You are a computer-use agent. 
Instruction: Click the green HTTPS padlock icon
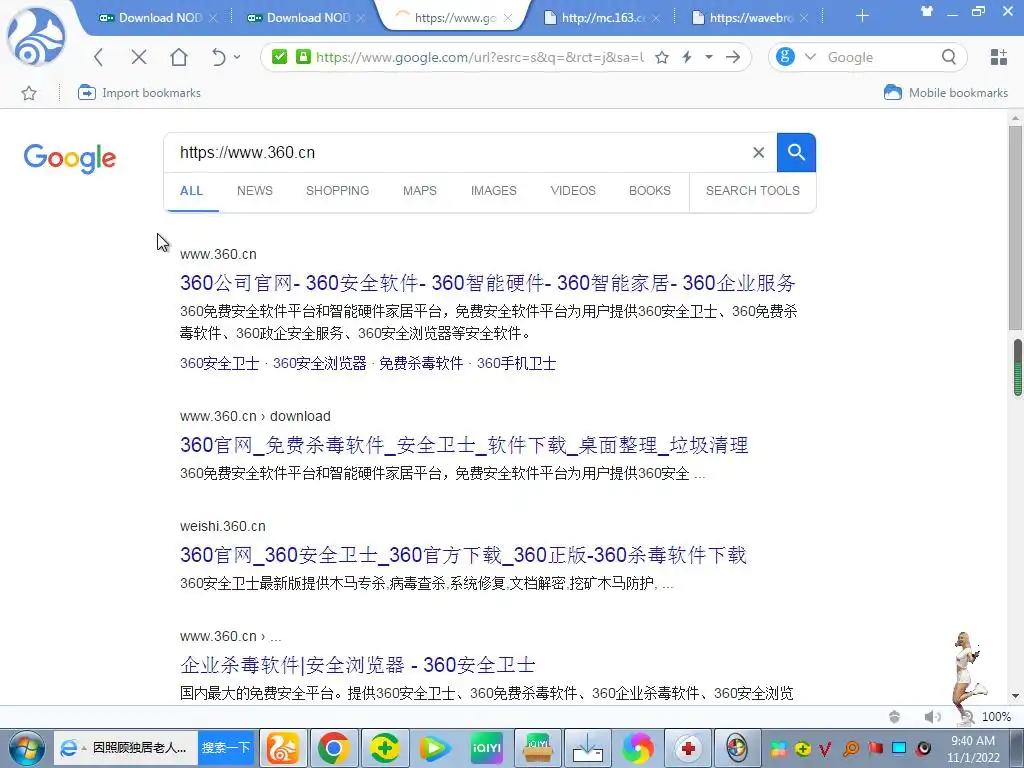click(303, 57)
